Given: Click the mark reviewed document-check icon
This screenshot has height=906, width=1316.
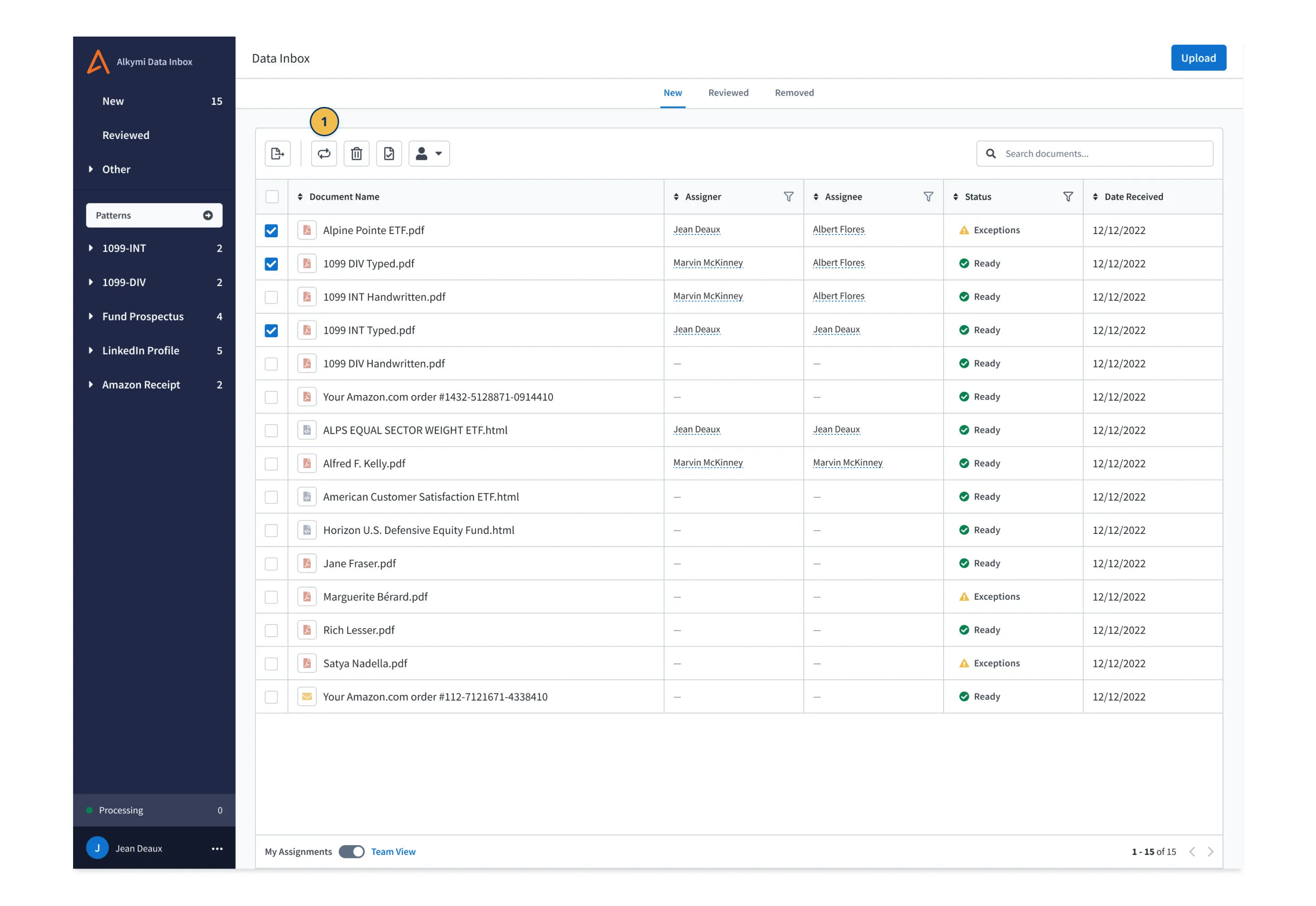Looking at the screenshot, I should (x=389, y=154).
